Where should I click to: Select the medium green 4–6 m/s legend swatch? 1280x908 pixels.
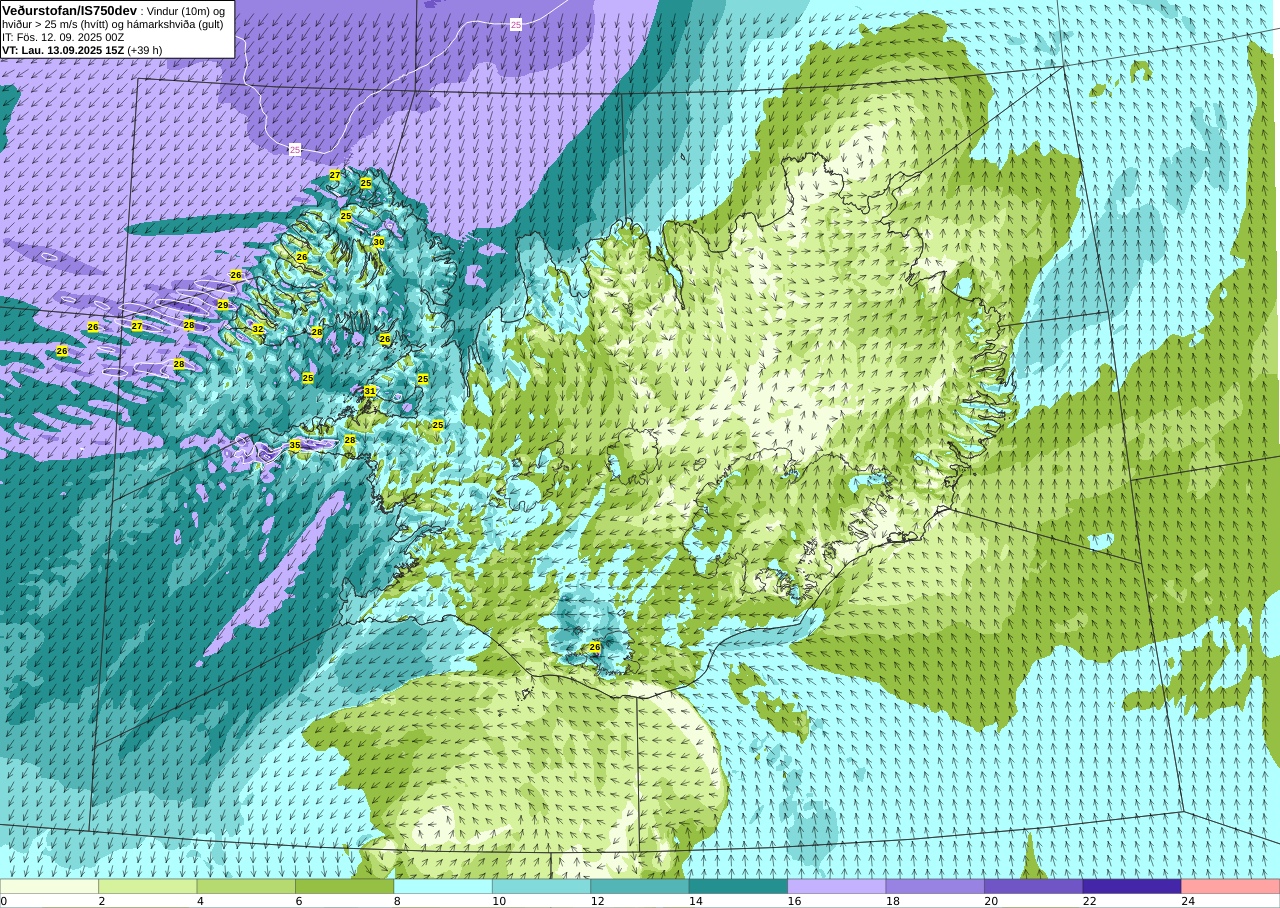(246, 886)
